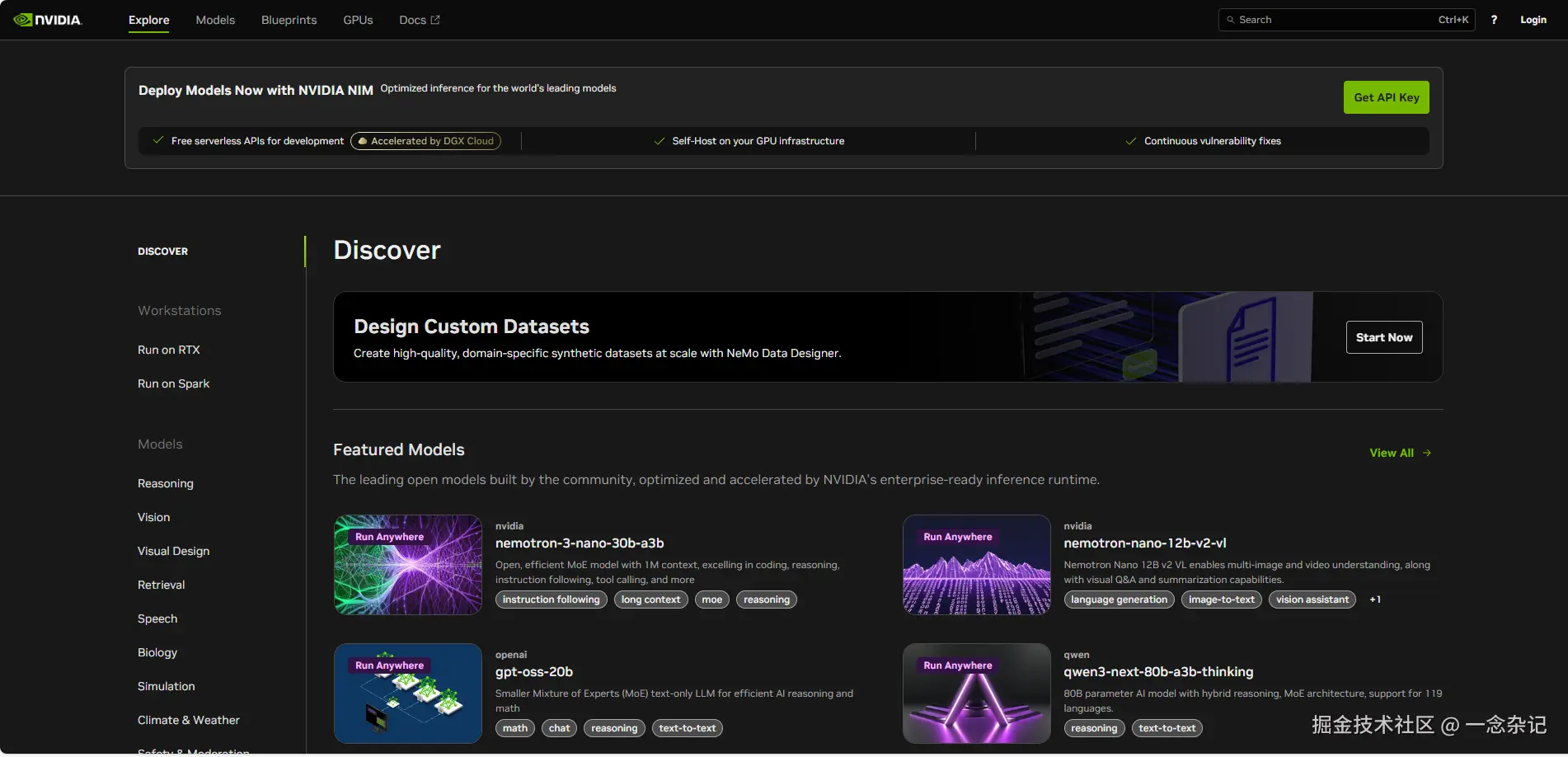Switch to the Models tab
Image resolution: width=1568 pixels, height=757 pixels.
tap(215, 20)
